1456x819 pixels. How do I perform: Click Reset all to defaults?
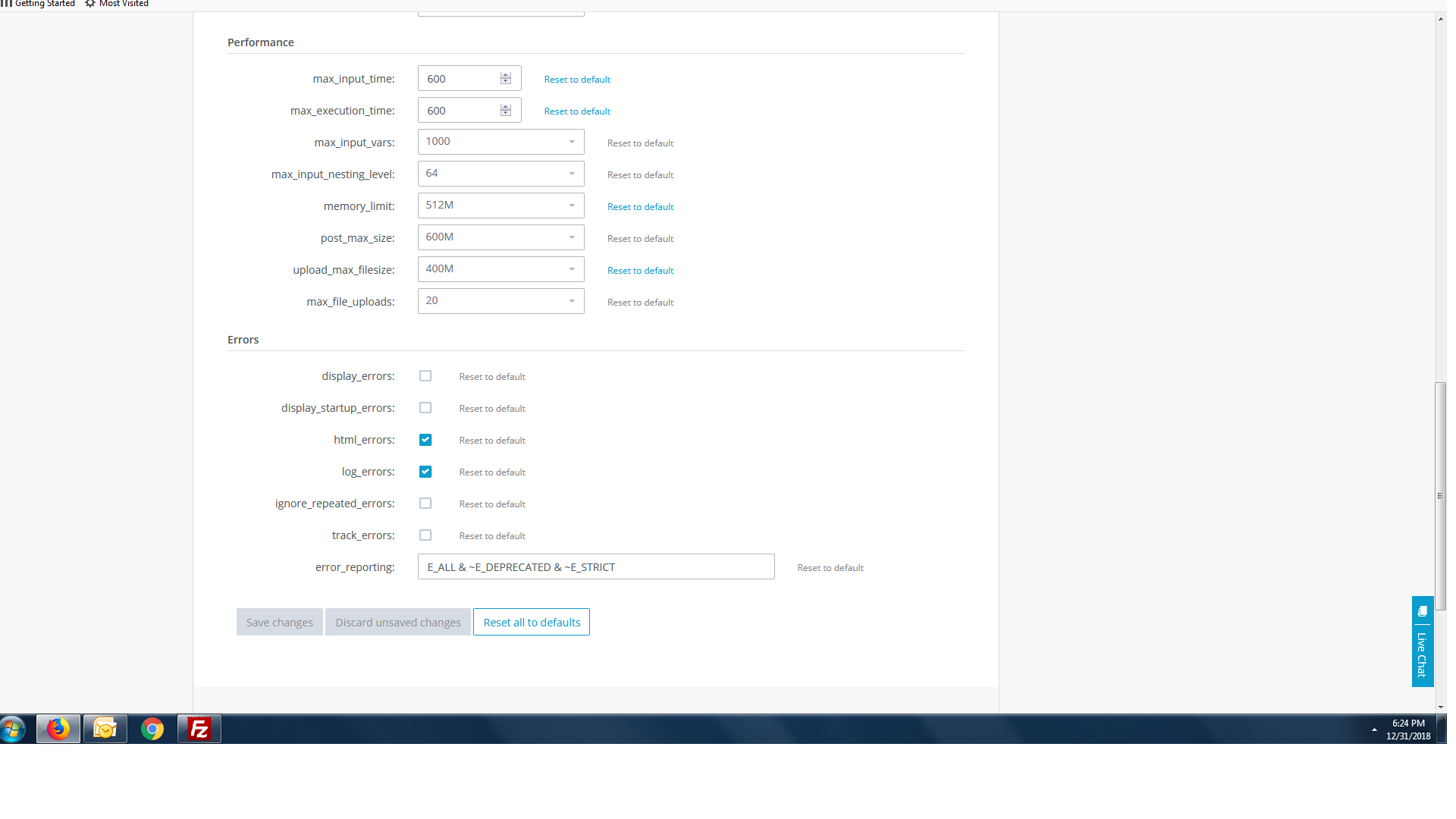531,621
